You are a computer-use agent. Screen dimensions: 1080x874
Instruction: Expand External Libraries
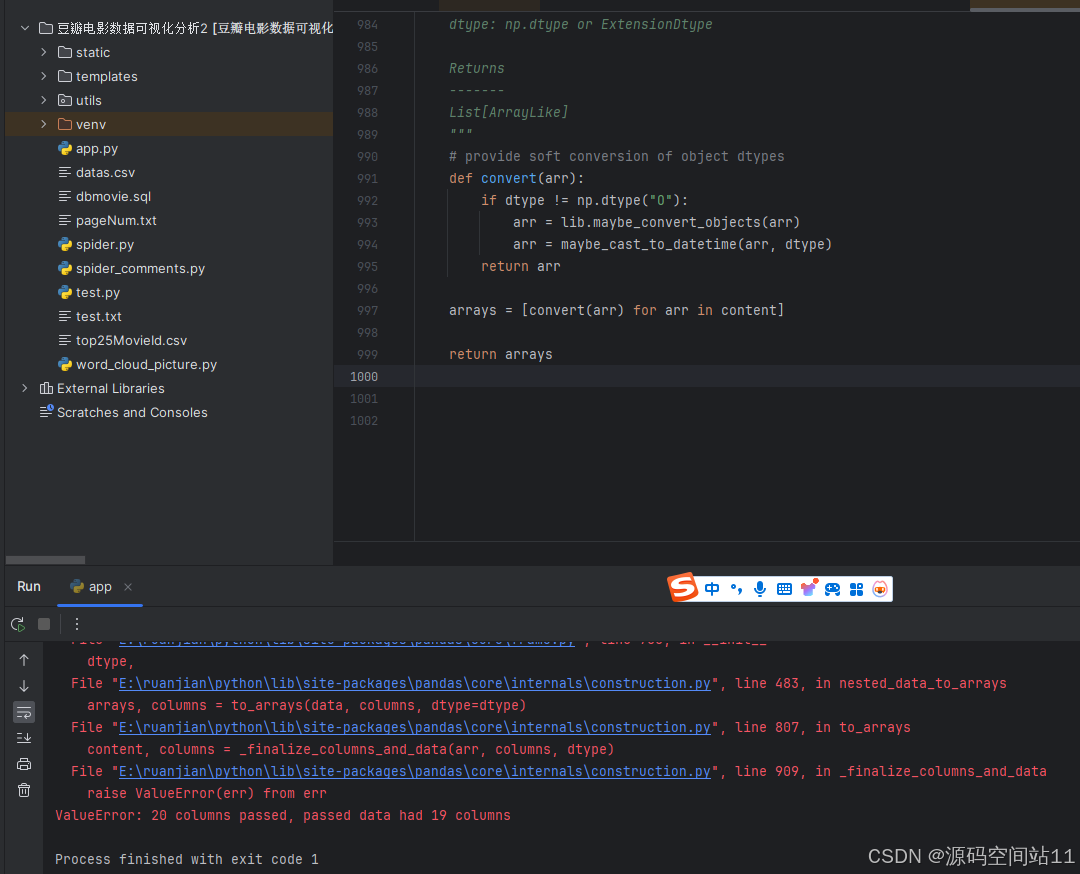pyautogui.click(x=23, y=388)
